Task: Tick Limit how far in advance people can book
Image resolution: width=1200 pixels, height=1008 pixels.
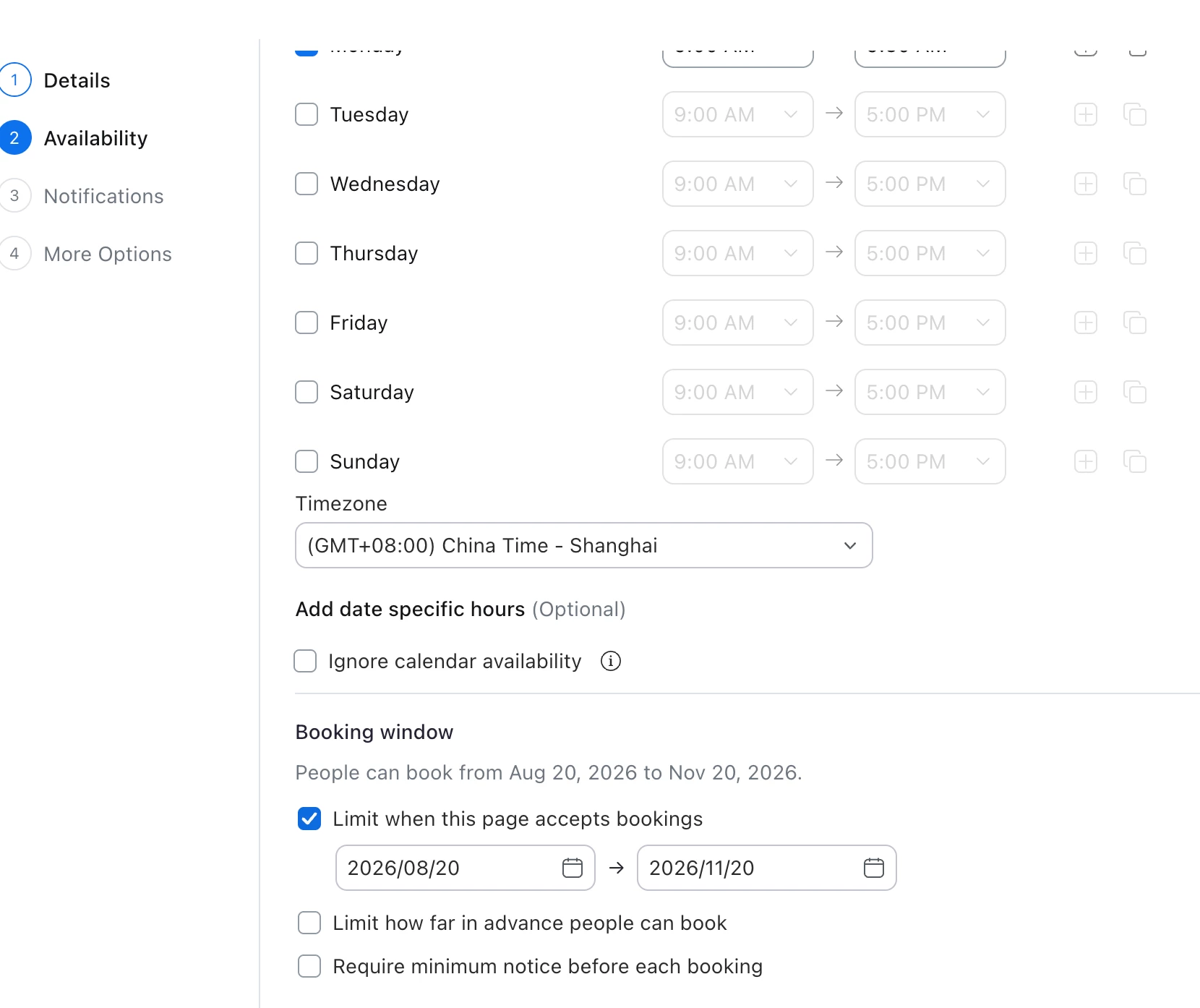Action: click(309, 923)
